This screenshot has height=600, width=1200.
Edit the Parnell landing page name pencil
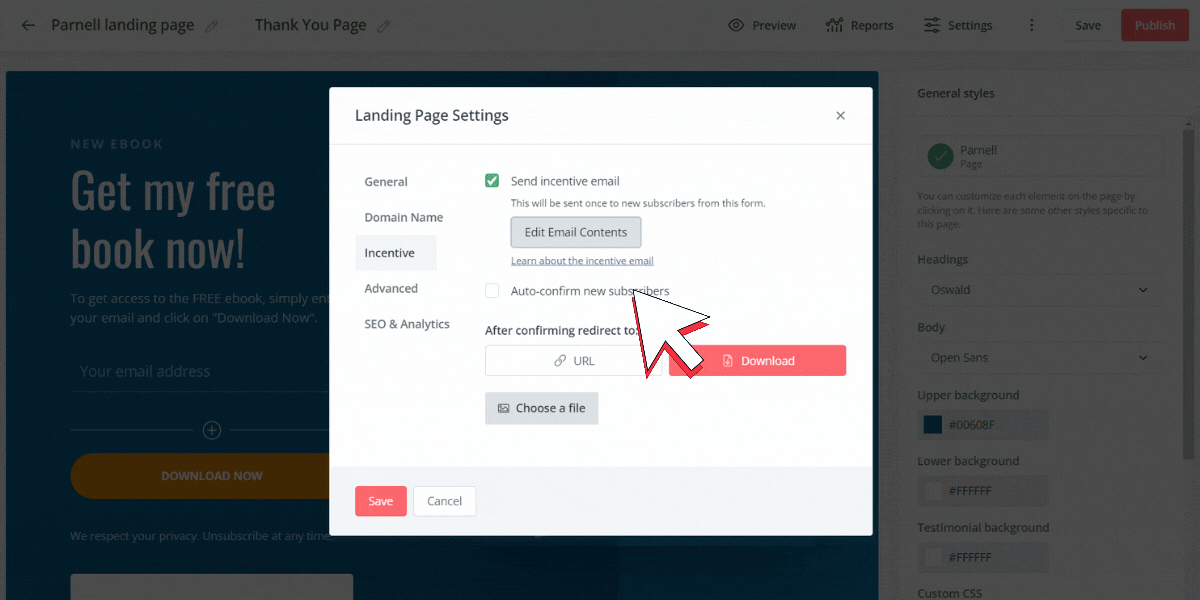[212, 26]
